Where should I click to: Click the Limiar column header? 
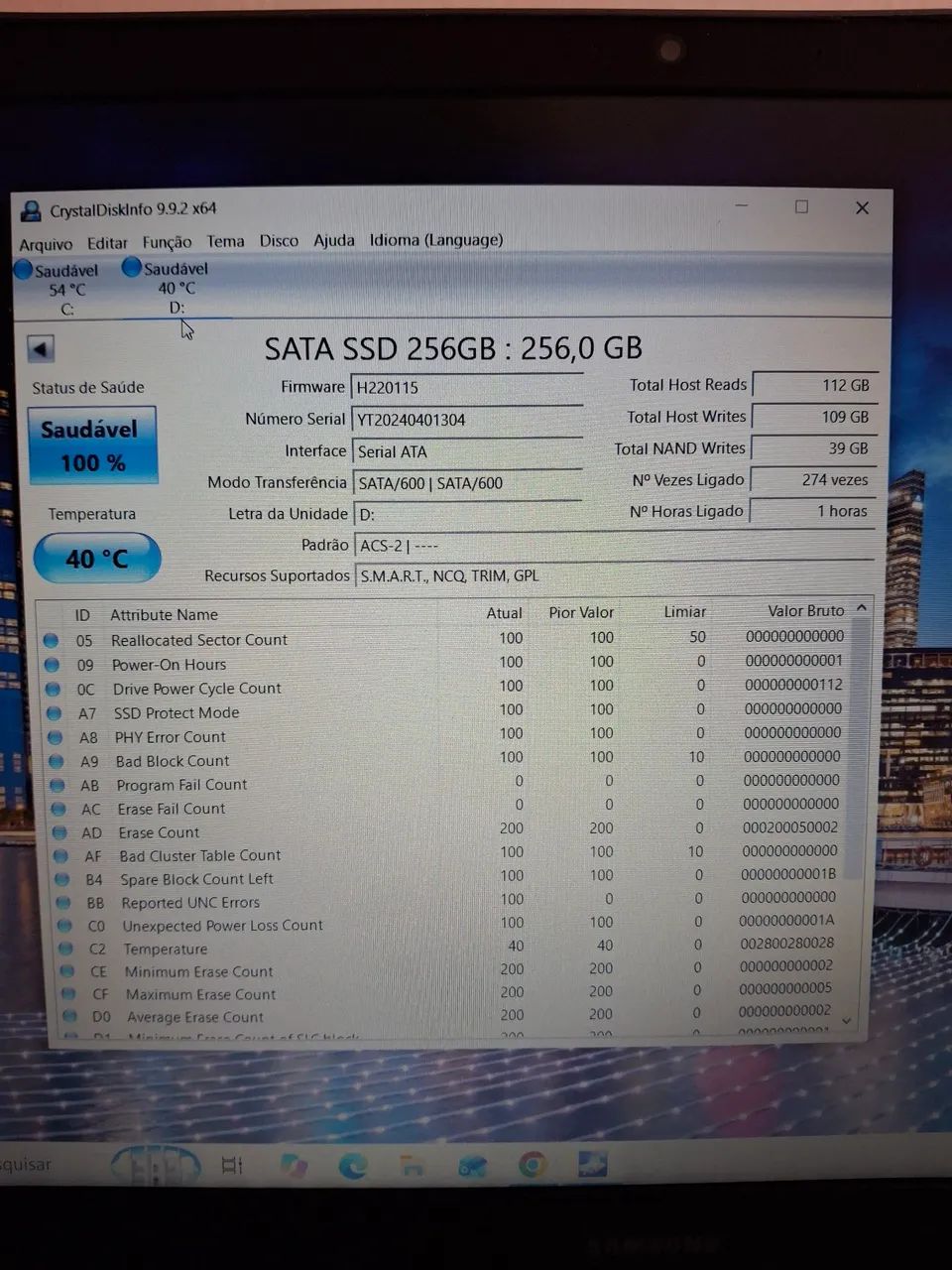[x=684, y=612]
